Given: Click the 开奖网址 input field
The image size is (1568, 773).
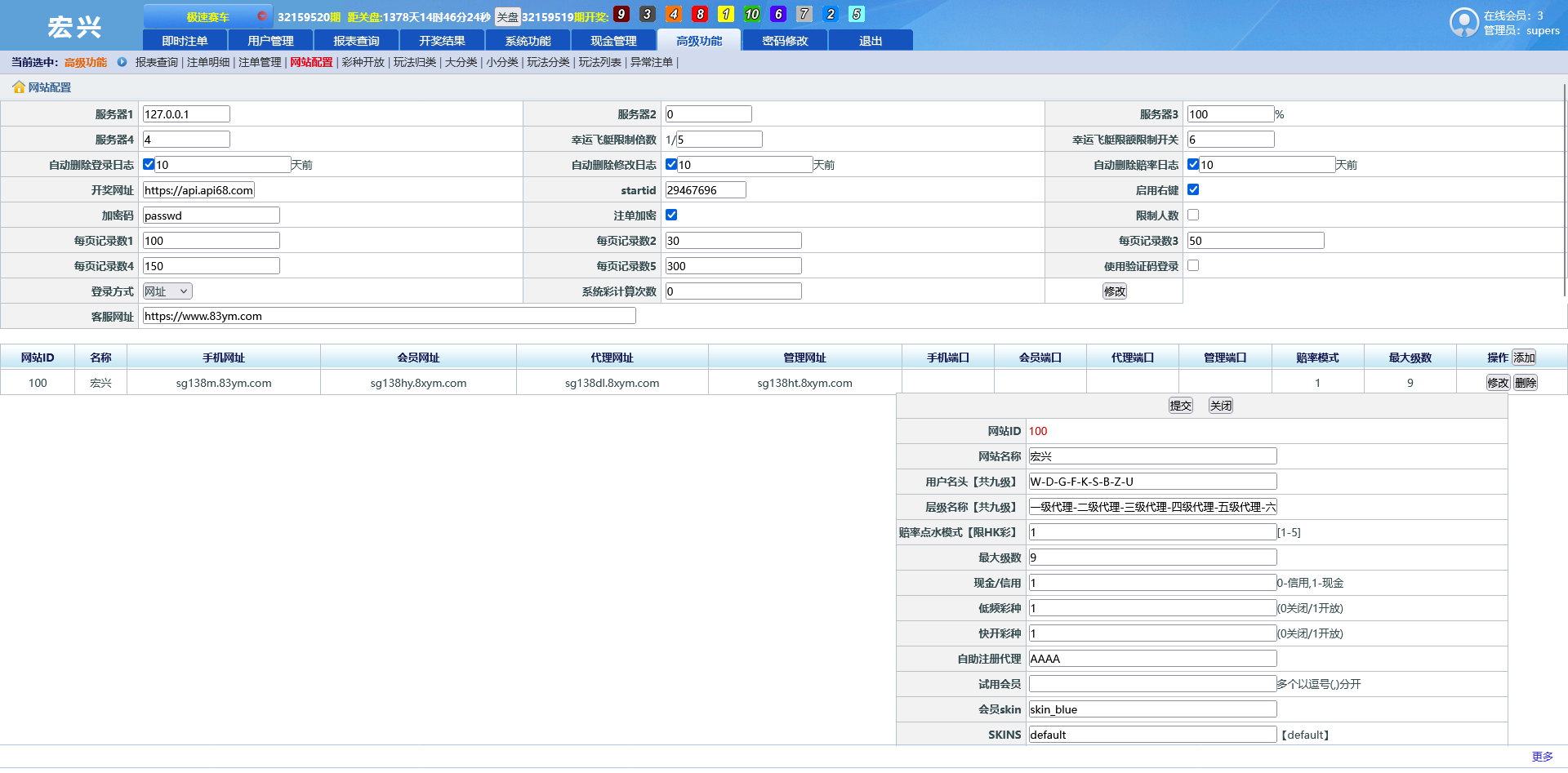Looking at the screenshot, I should pos(198,190).
